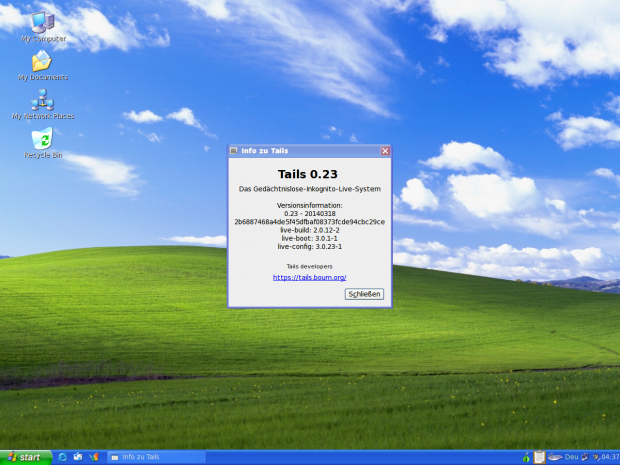This screenshot has width=620, height=465.
Task: Click the 04:37 clock in taskbar
Action: click(611, 457)
